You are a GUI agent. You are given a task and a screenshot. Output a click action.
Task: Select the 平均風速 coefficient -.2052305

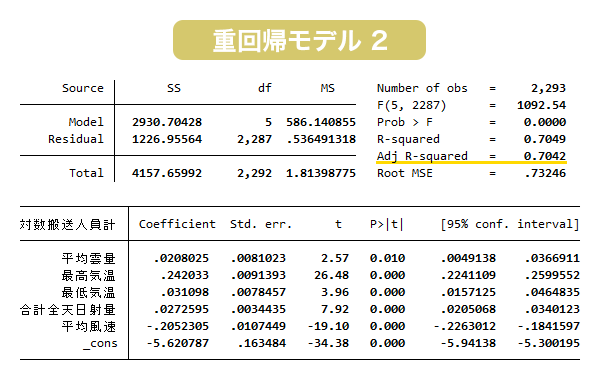tap(178, 326)
